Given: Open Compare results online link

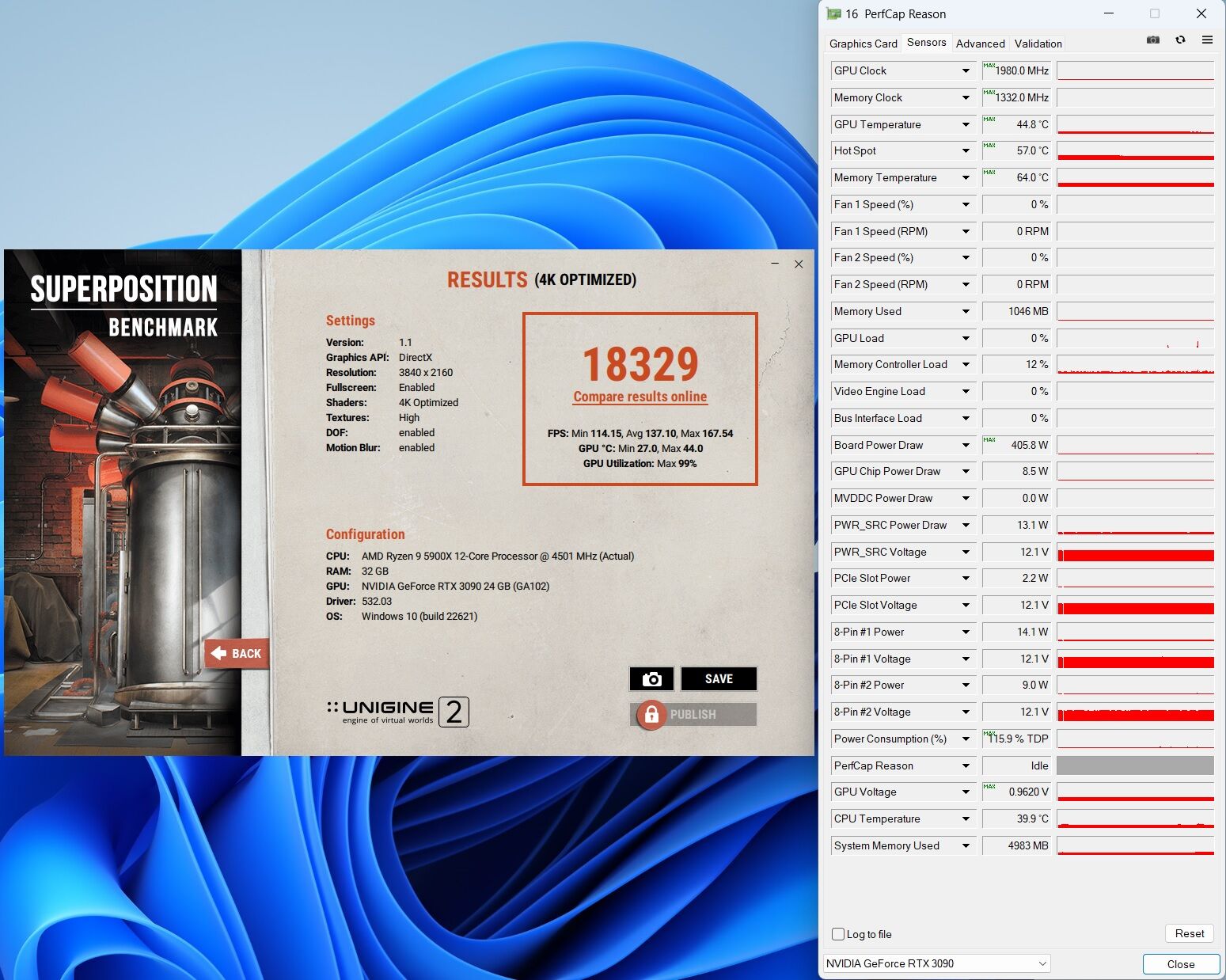Looking at the screenshot, I should pos(640,397).
